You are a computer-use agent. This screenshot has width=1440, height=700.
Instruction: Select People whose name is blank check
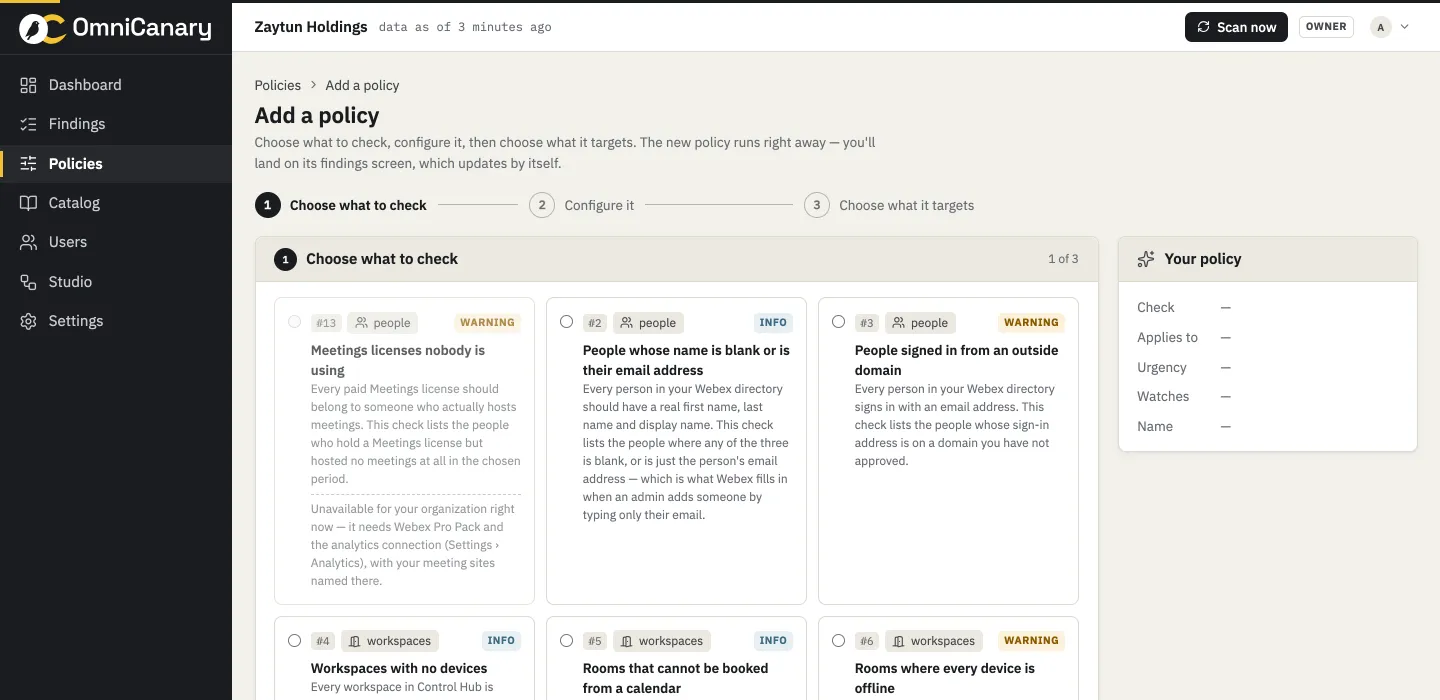pyautogui.click(x=566, y=322)
